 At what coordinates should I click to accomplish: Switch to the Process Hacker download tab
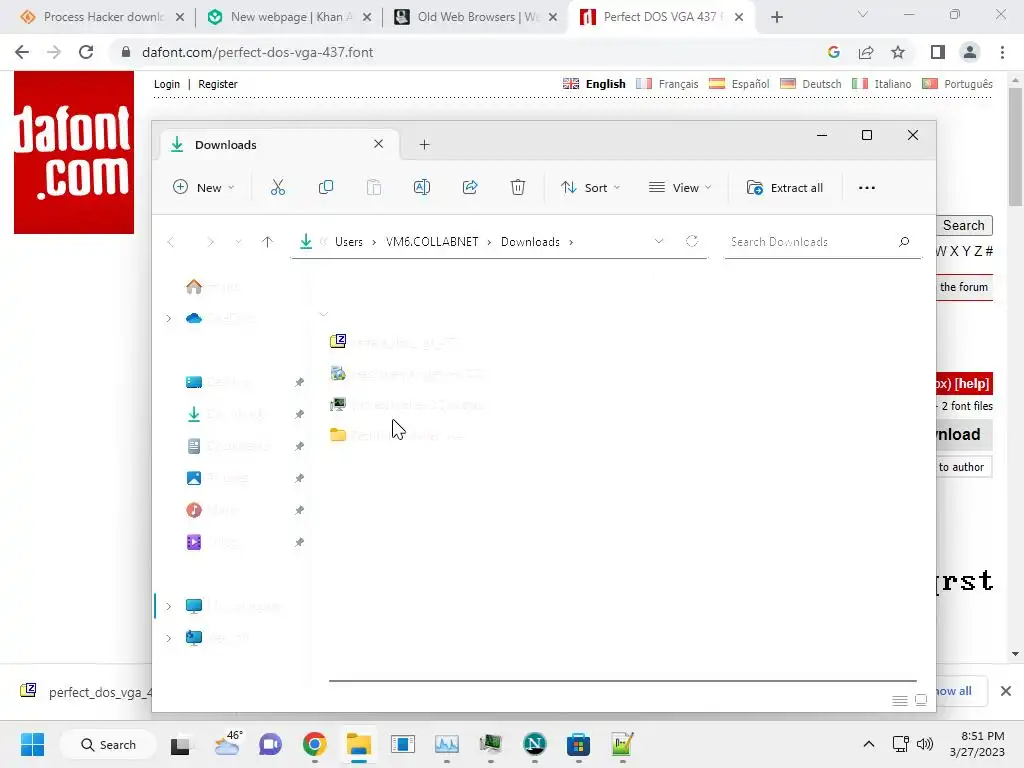[103, 17]
